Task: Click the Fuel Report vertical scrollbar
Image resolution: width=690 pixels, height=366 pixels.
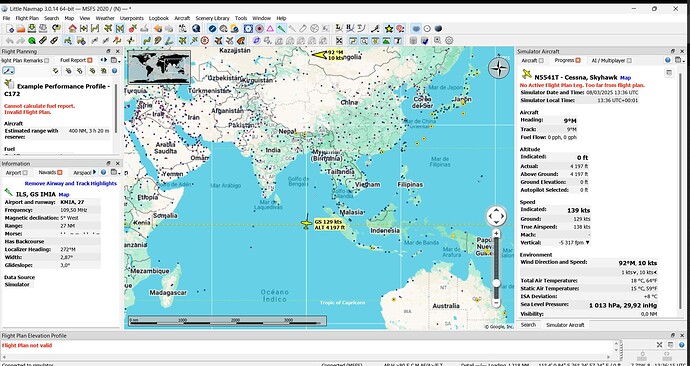Action: [x=117, y=108]
